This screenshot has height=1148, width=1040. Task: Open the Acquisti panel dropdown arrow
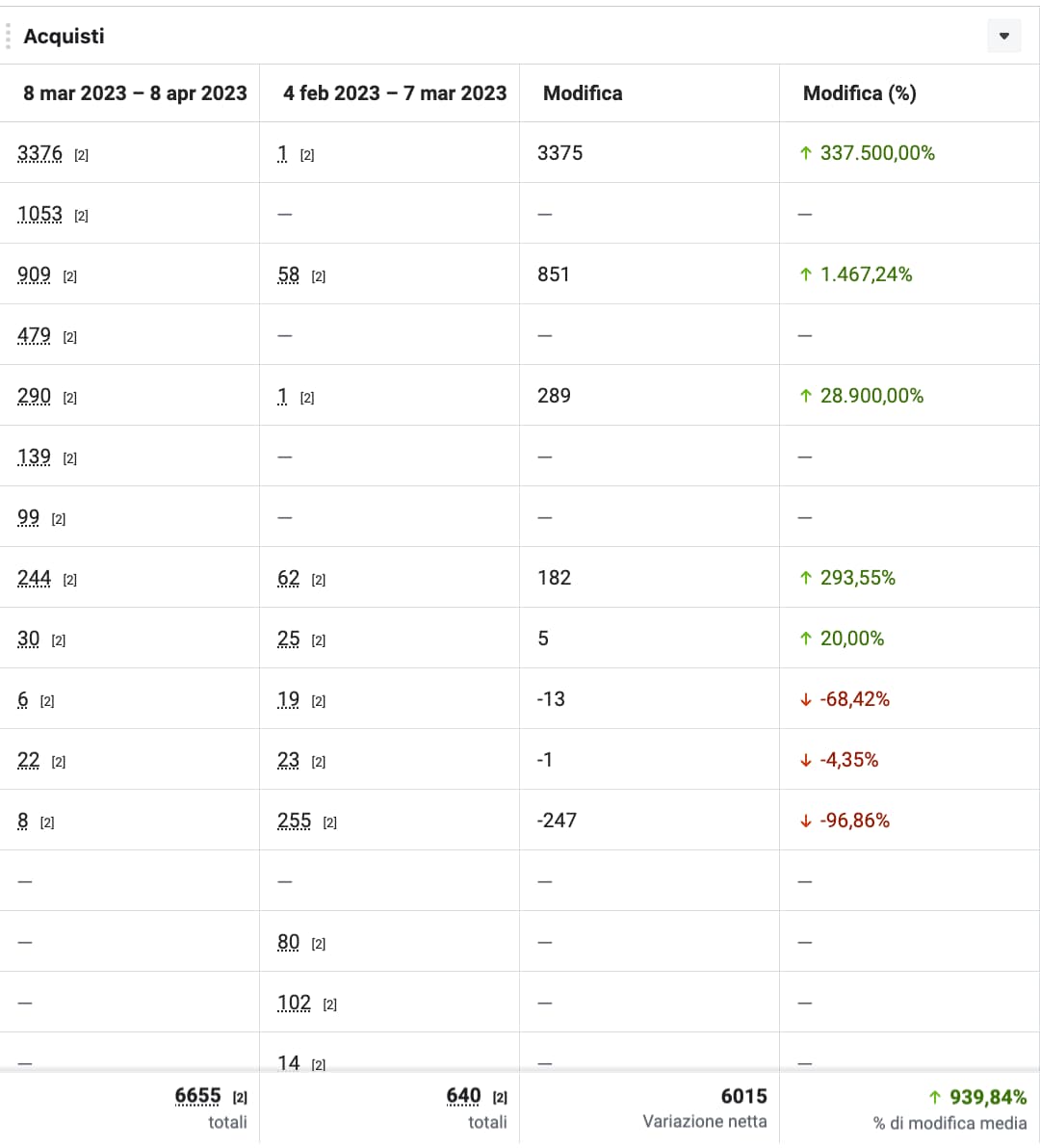tap(1003, 37)
